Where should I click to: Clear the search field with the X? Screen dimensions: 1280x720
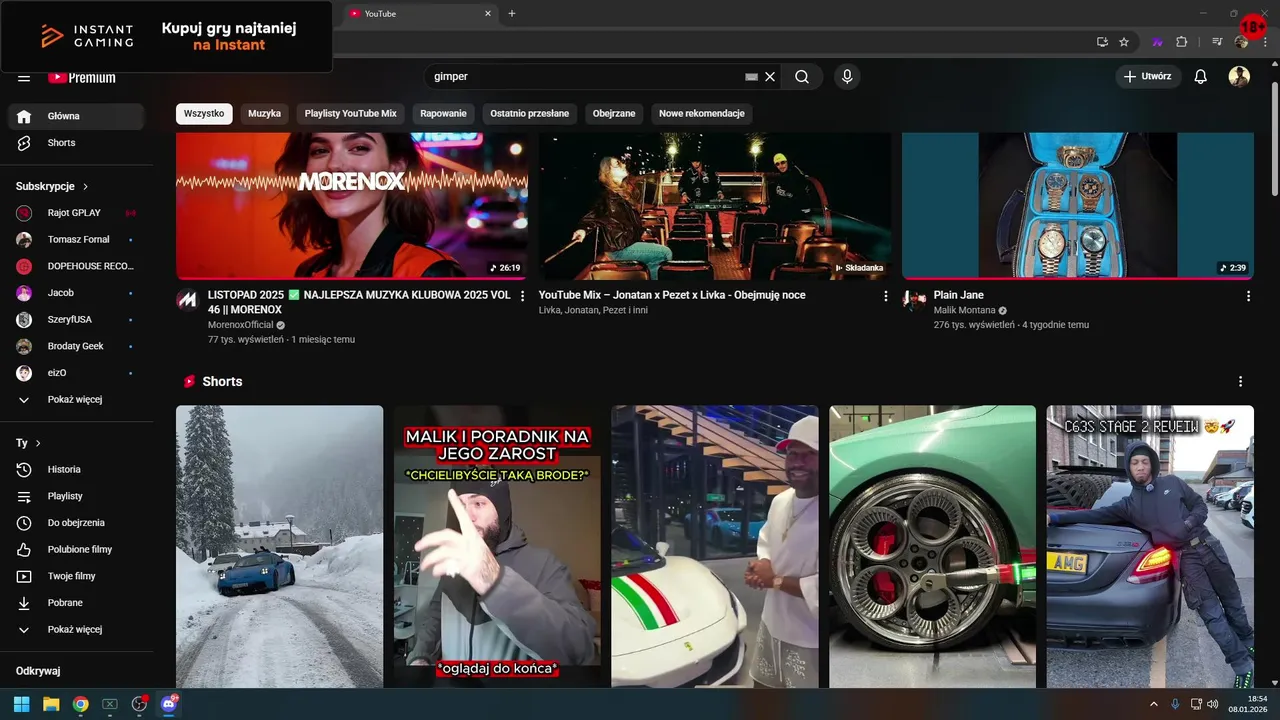(770, 77)
